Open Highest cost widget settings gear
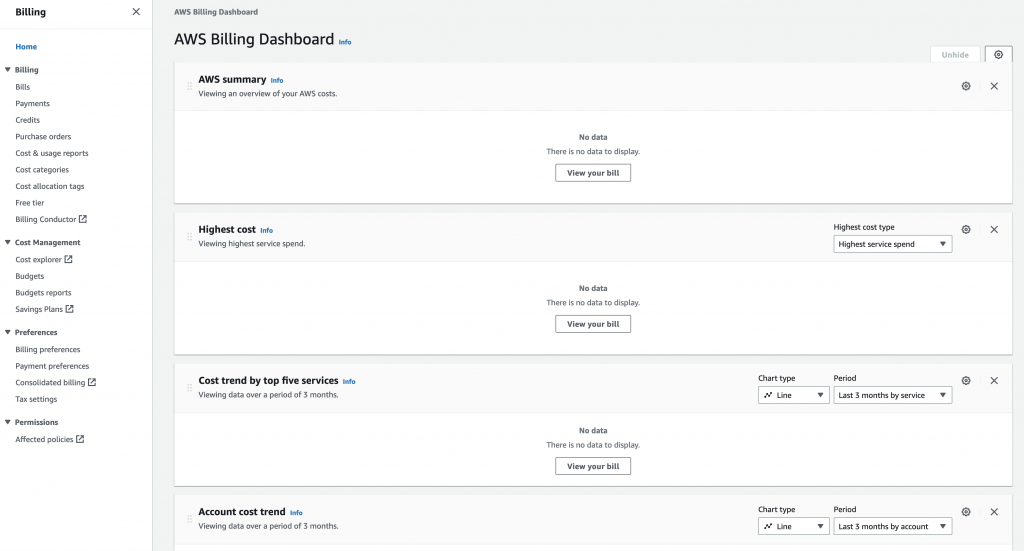Screen dimensions: 1024x551 [966, 229]
